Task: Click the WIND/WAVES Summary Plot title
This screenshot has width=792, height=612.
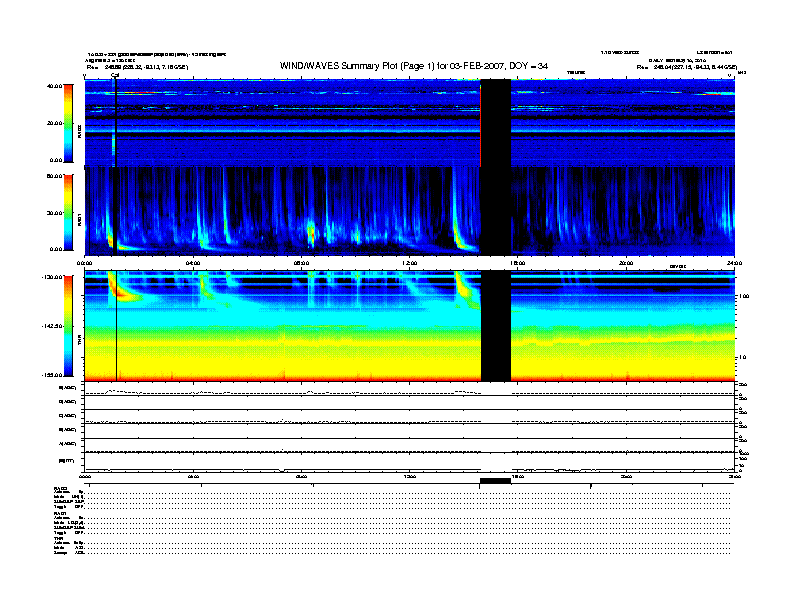Action: [414, 66]
